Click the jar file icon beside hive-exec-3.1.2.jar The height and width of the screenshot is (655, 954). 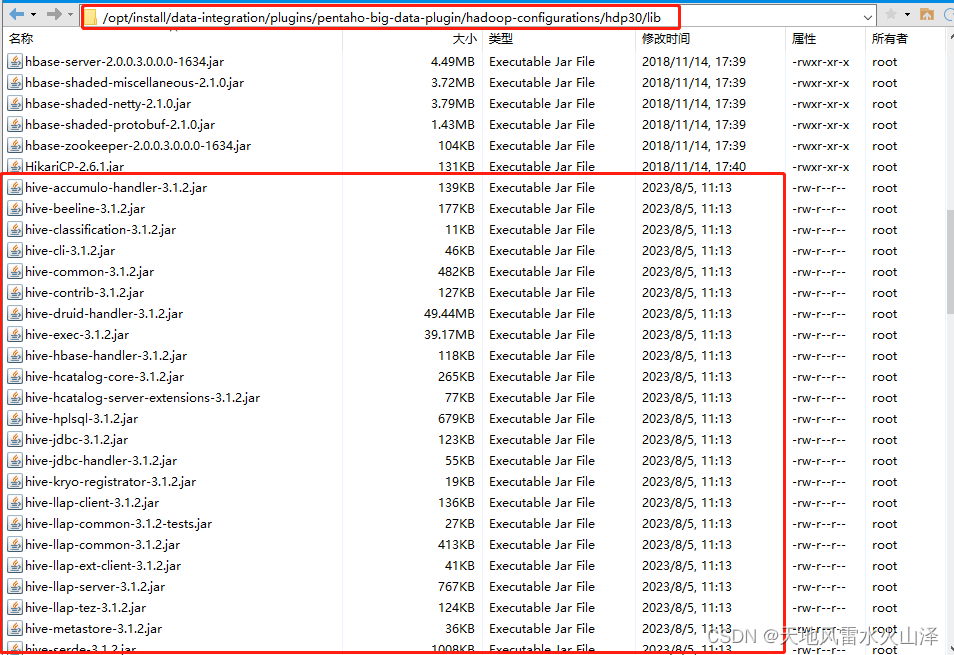13,334
